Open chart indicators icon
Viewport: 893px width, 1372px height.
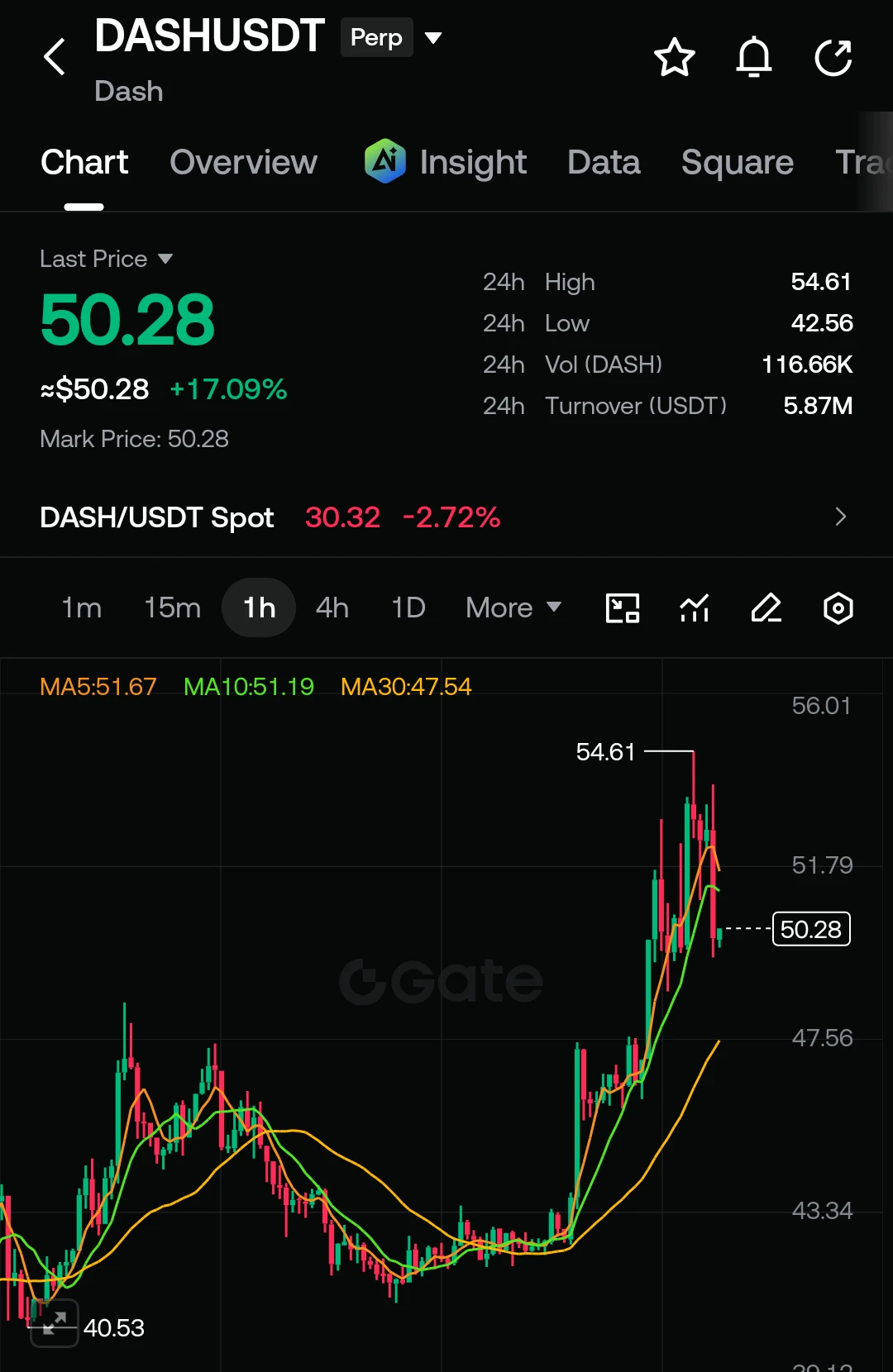695,608
